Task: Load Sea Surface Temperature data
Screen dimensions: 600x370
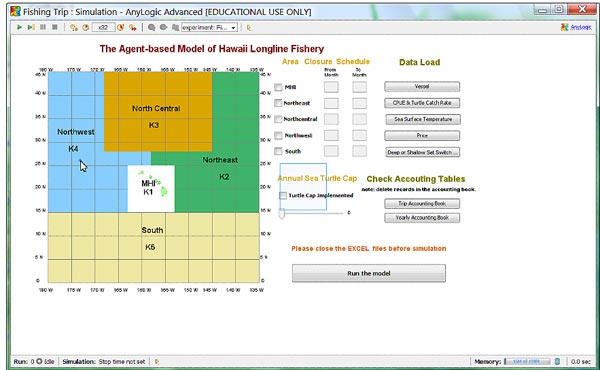Action: point(423,119)
